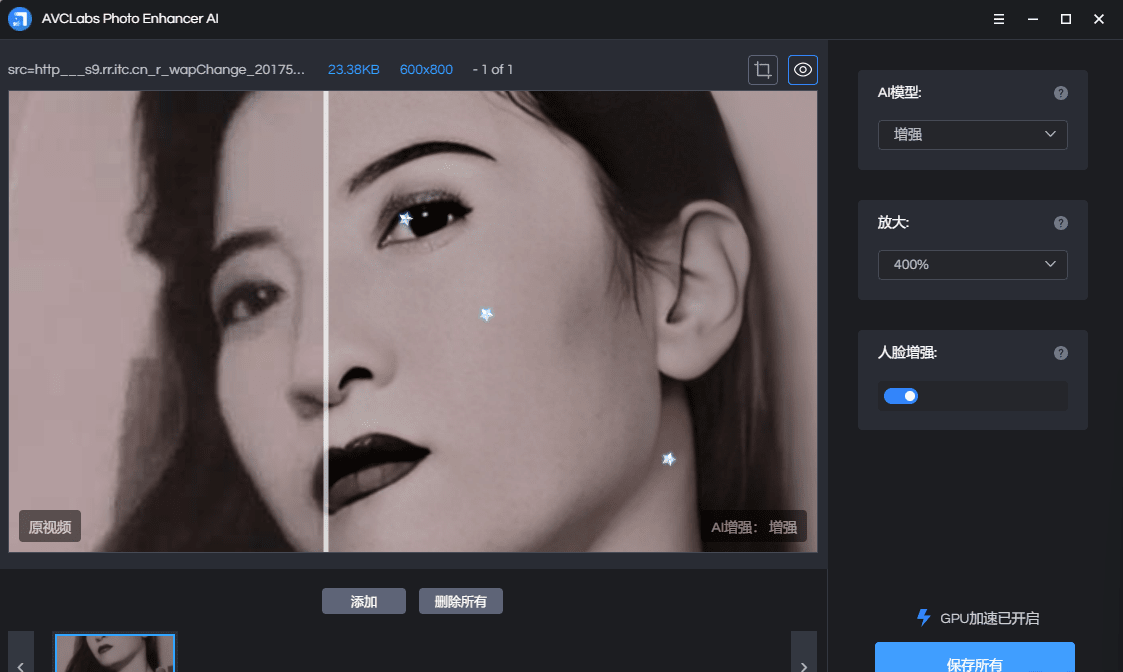Click the crop tool icon

pyautogui.click(x=763, y=69)
